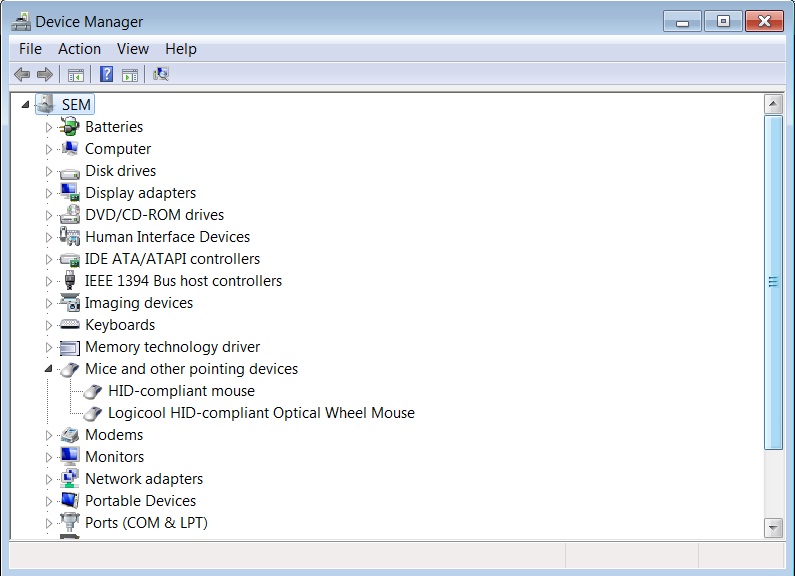Click the SEM computer root icon

[46, 104]
